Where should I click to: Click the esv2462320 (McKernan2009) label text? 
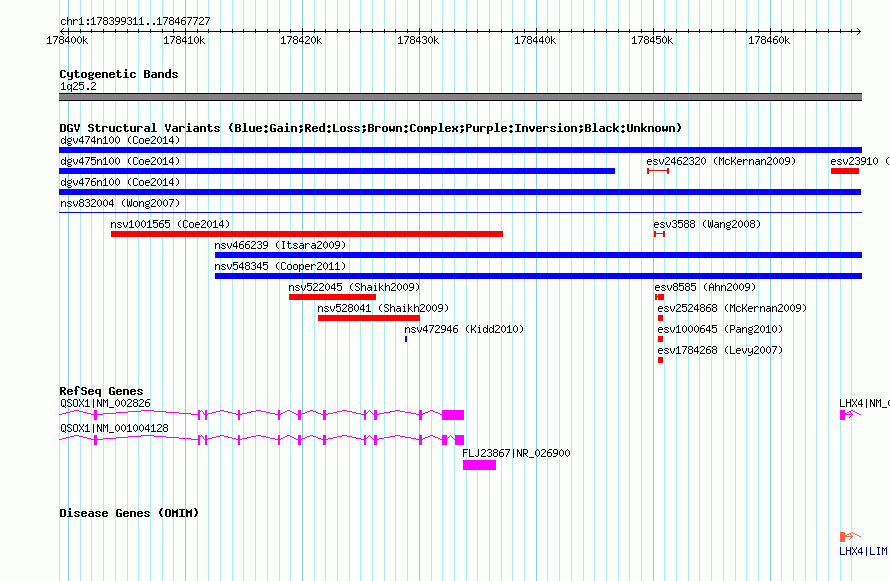[721, 161]
